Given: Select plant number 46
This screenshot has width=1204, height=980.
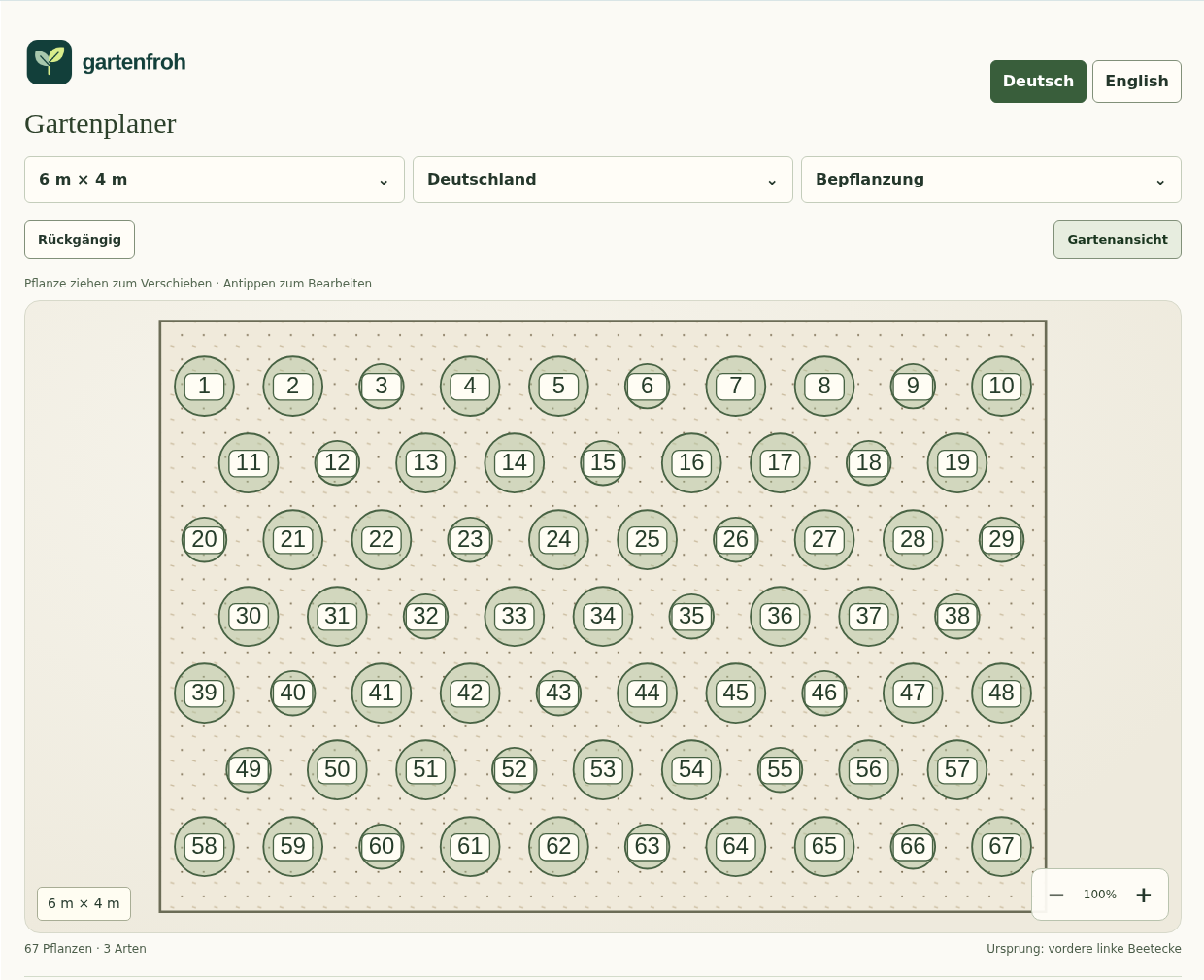Looking at the screenshot, I should 824,693.
